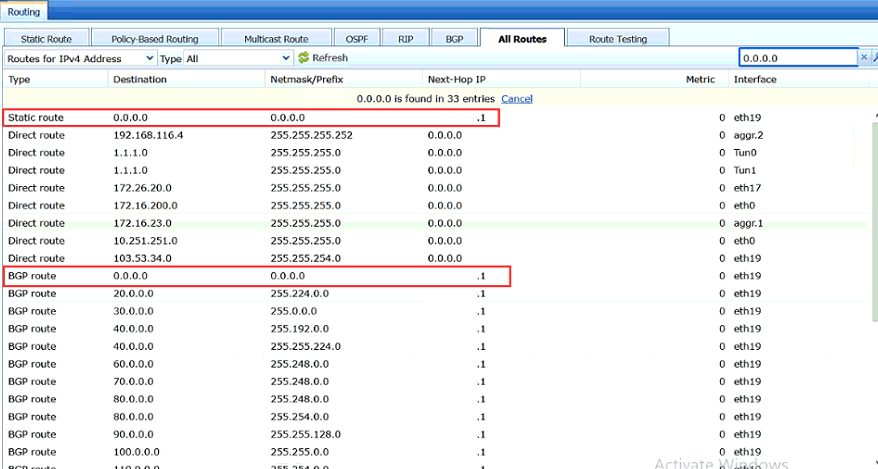Select the aggr.2 interface cell

[748, 135]
